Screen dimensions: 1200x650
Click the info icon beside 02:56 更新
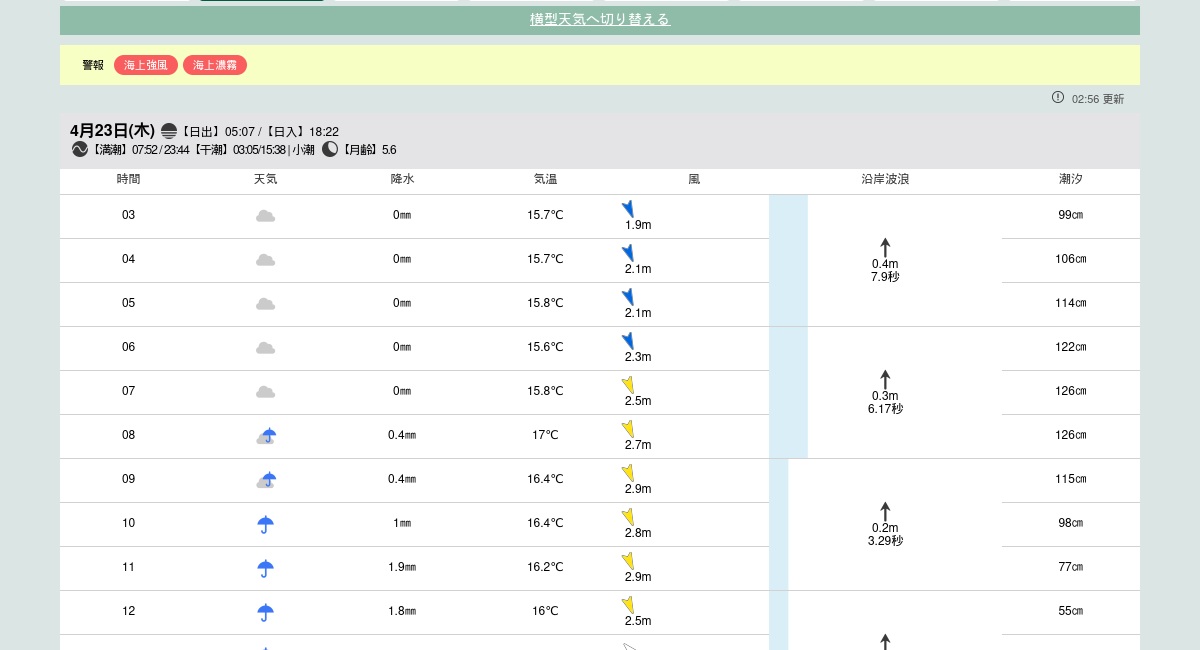(x=1058, y=97)
